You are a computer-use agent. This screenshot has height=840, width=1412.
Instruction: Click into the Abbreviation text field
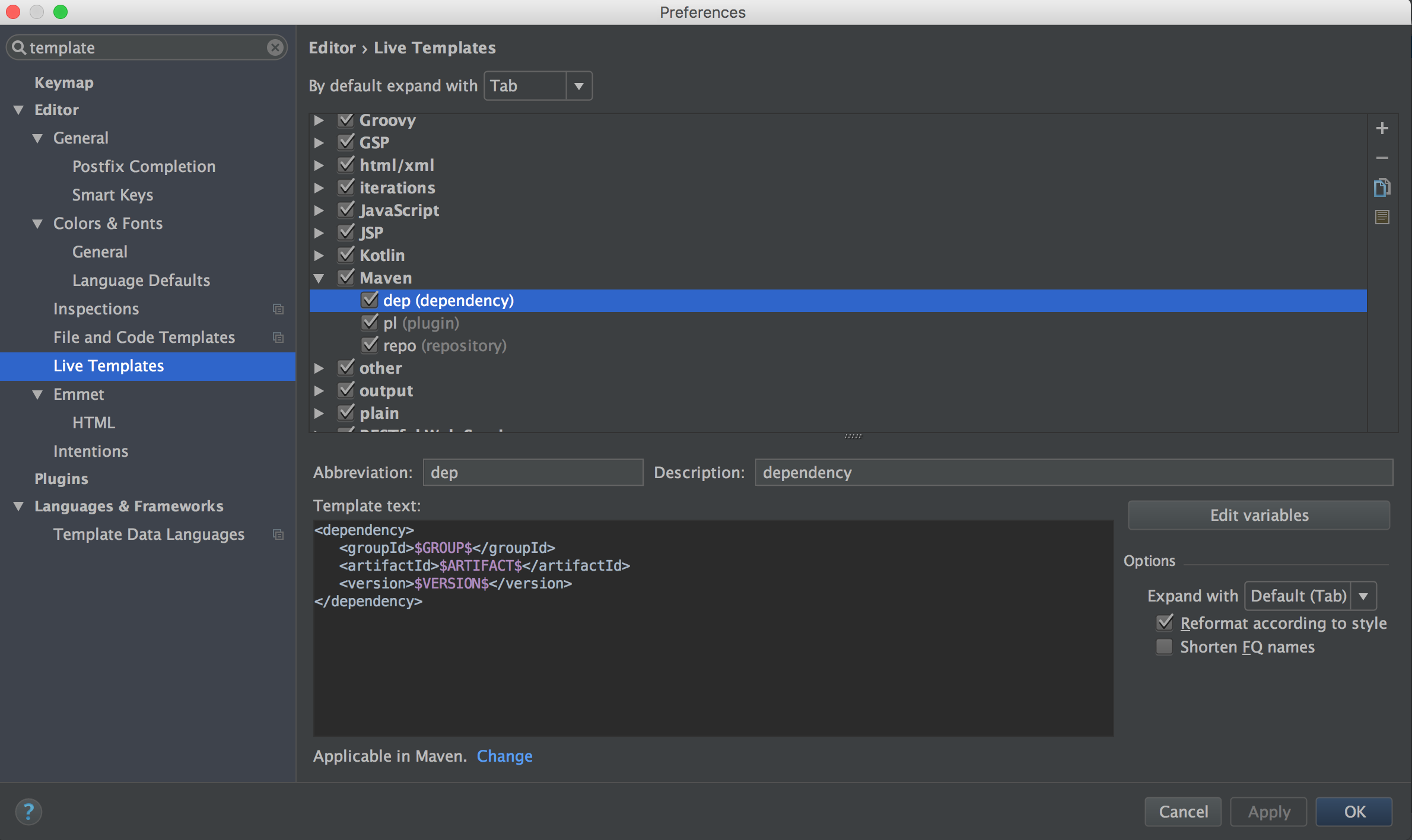point(532,473)
